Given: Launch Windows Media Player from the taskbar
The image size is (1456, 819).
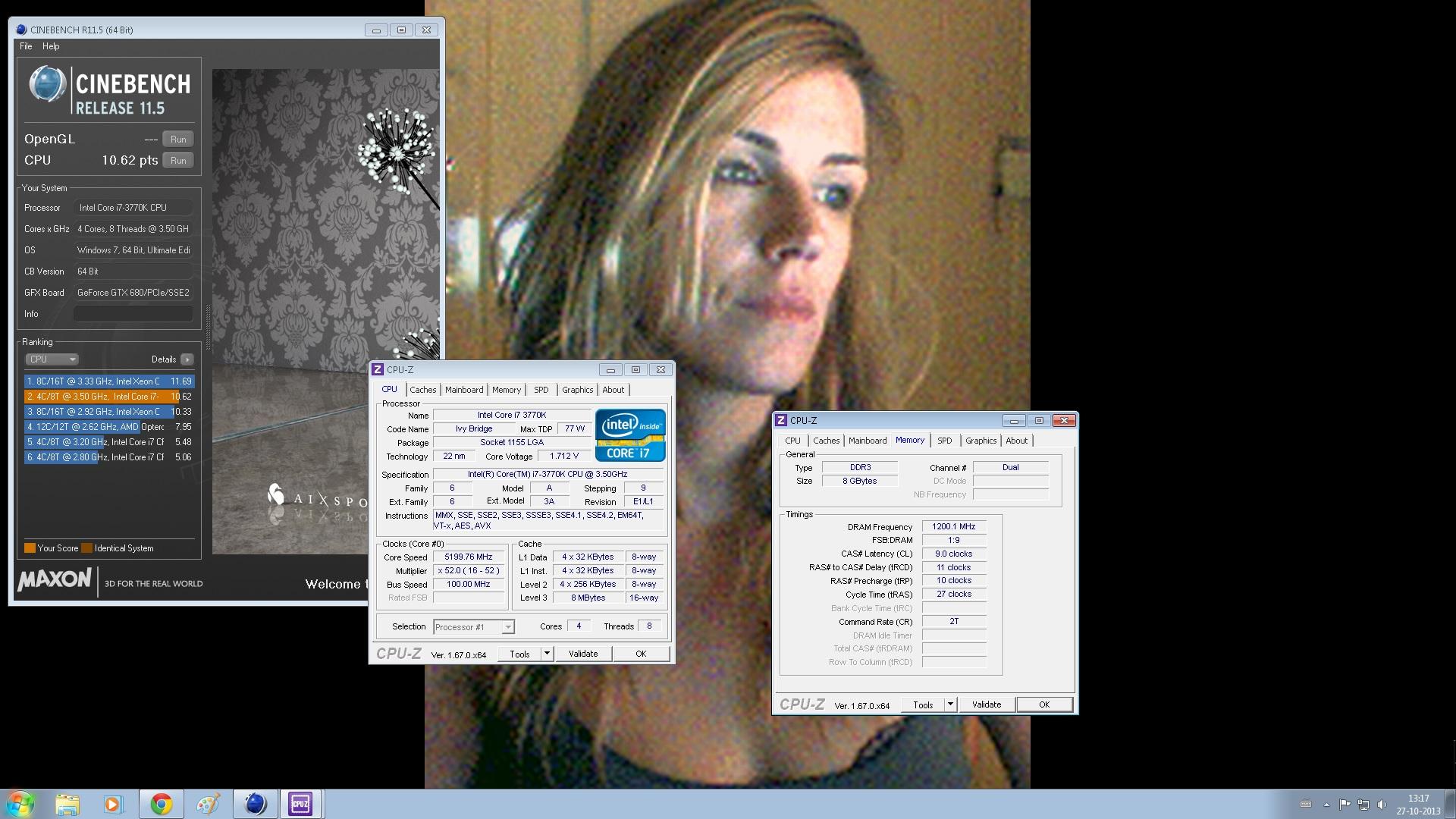Looking at the screenshot, I should tap(113, 804).
